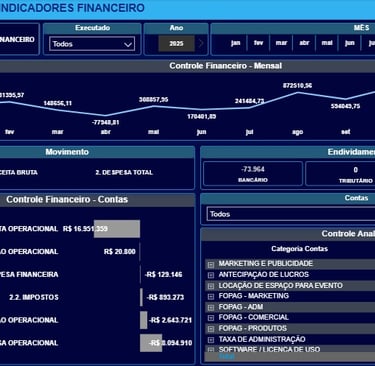Filter by month mar in MÊS slicer
Image resolution: width=375 pixels, height=366 pixels.
tap(281, 43)
